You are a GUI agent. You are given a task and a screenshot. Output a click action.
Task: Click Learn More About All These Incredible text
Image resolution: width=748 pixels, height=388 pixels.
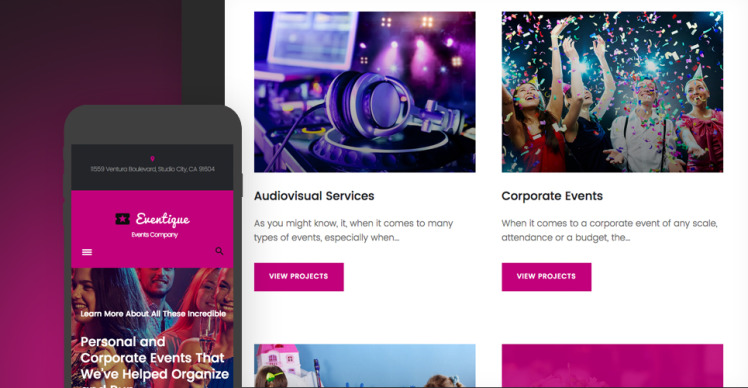[153, 314]
